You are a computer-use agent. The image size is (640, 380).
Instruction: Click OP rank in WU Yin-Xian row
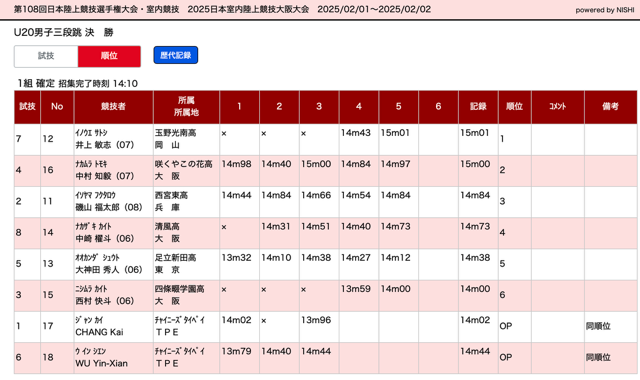506,358
